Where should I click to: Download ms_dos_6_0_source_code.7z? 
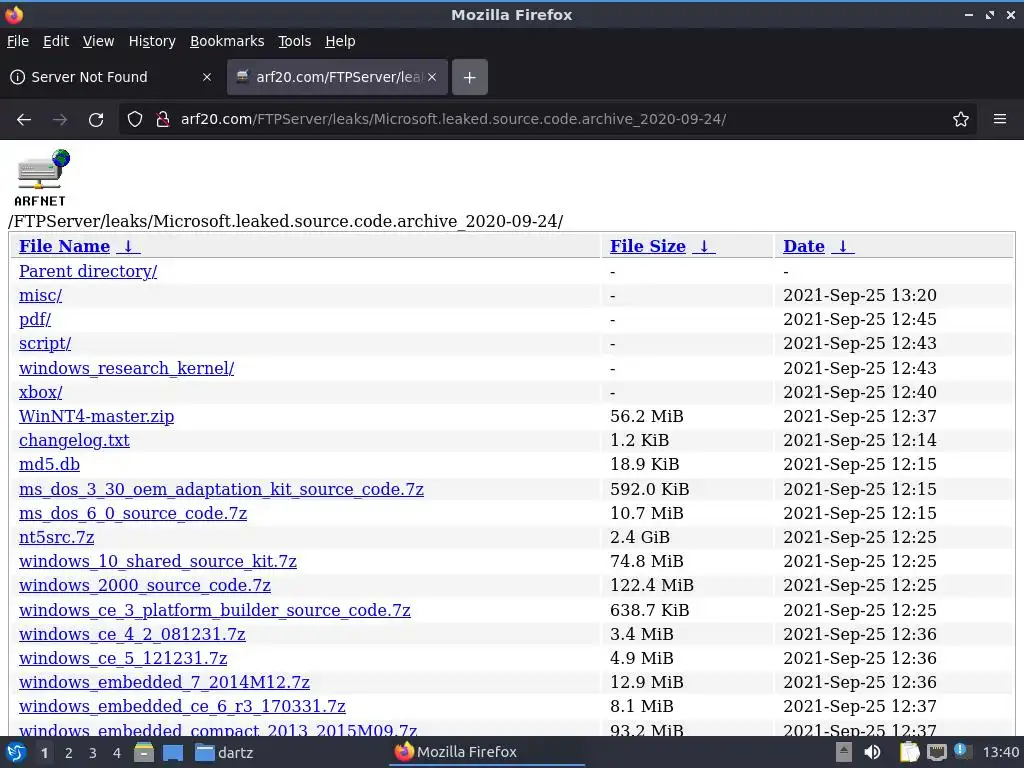133,513
